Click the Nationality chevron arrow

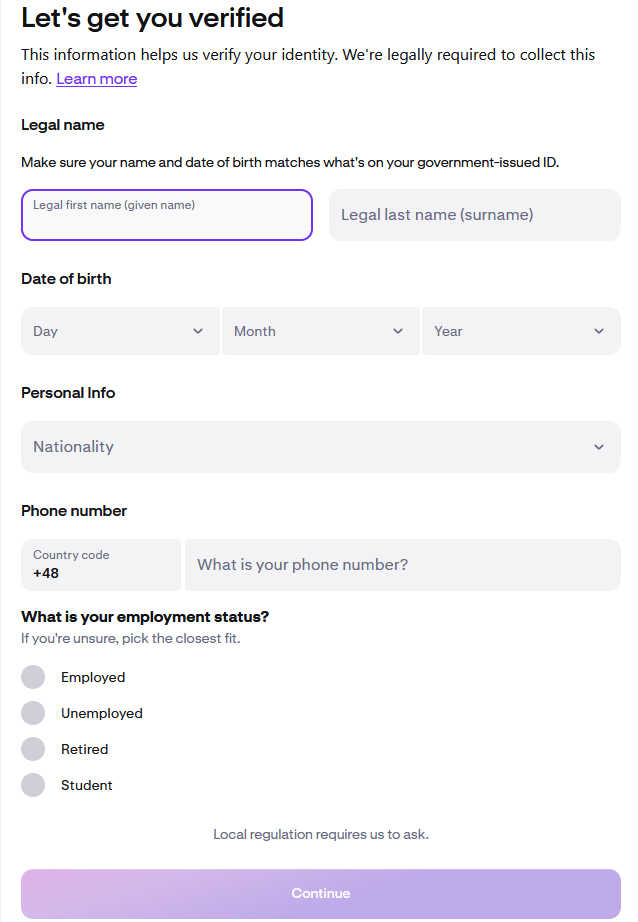pyautogui.click(x=599, y=447)
